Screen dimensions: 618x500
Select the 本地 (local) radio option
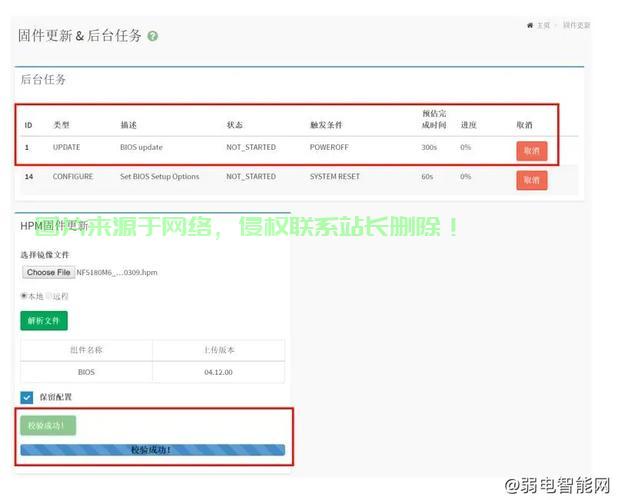24,296
